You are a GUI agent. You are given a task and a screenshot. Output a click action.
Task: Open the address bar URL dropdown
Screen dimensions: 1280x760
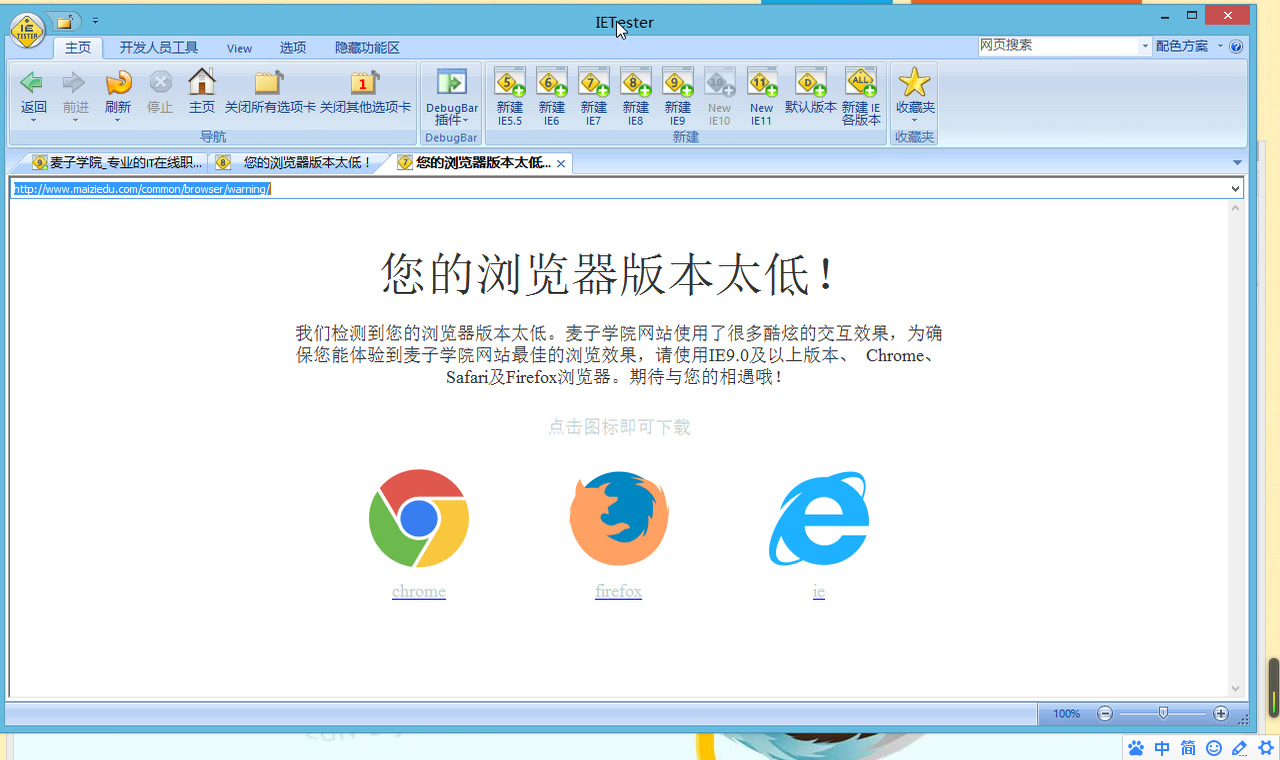tap(1236, 189)
